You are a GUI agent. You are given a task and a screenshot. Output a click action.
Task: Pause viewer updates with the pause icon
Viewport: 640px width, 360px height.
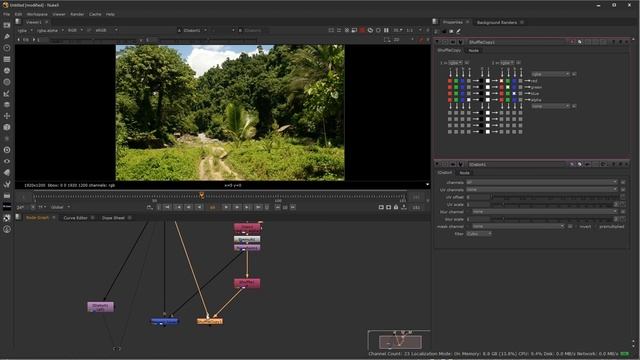386,30
